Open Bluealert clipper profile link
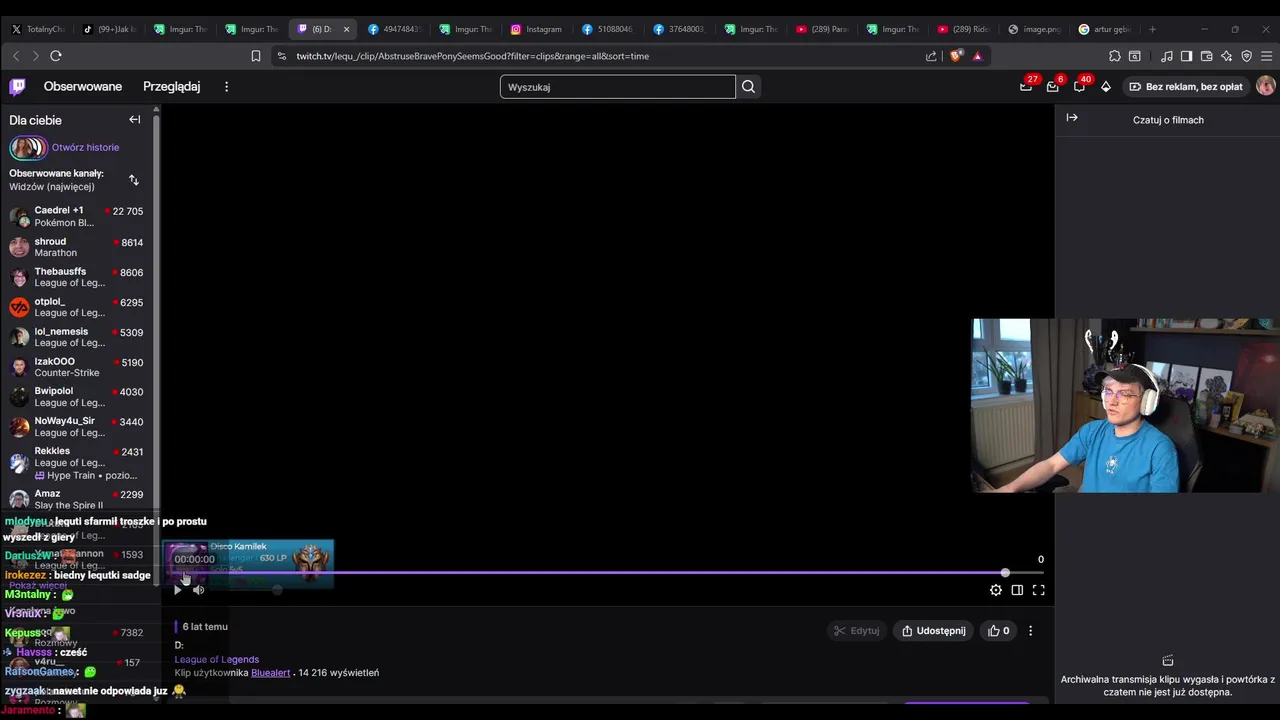Screen dimensions: 1280x720 [270, 673]
